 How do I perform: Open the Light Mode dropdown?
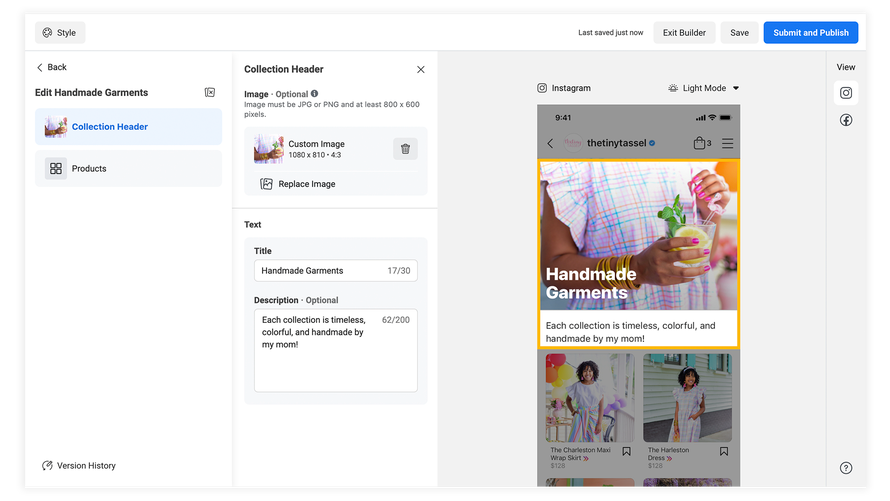point(704,88)
